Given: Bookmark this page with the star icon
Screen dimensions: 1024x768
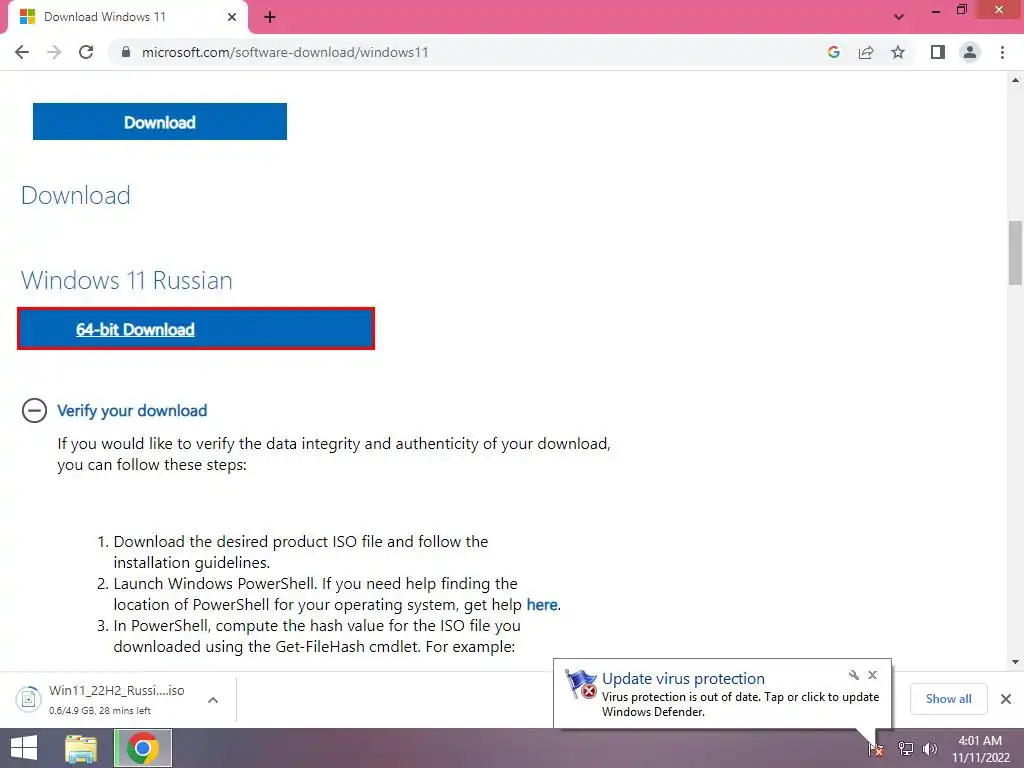Looking at the screenshot, I should 898,52.
